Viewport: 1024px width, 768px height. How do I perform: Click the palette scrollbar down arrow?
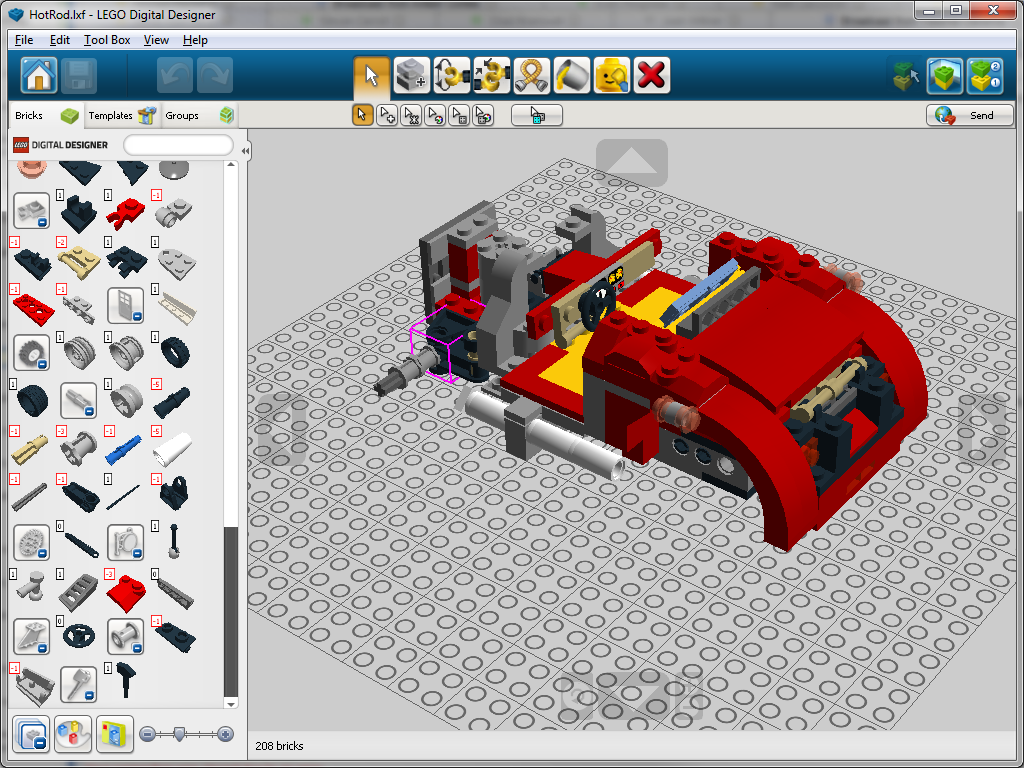(x=231, y=703)
